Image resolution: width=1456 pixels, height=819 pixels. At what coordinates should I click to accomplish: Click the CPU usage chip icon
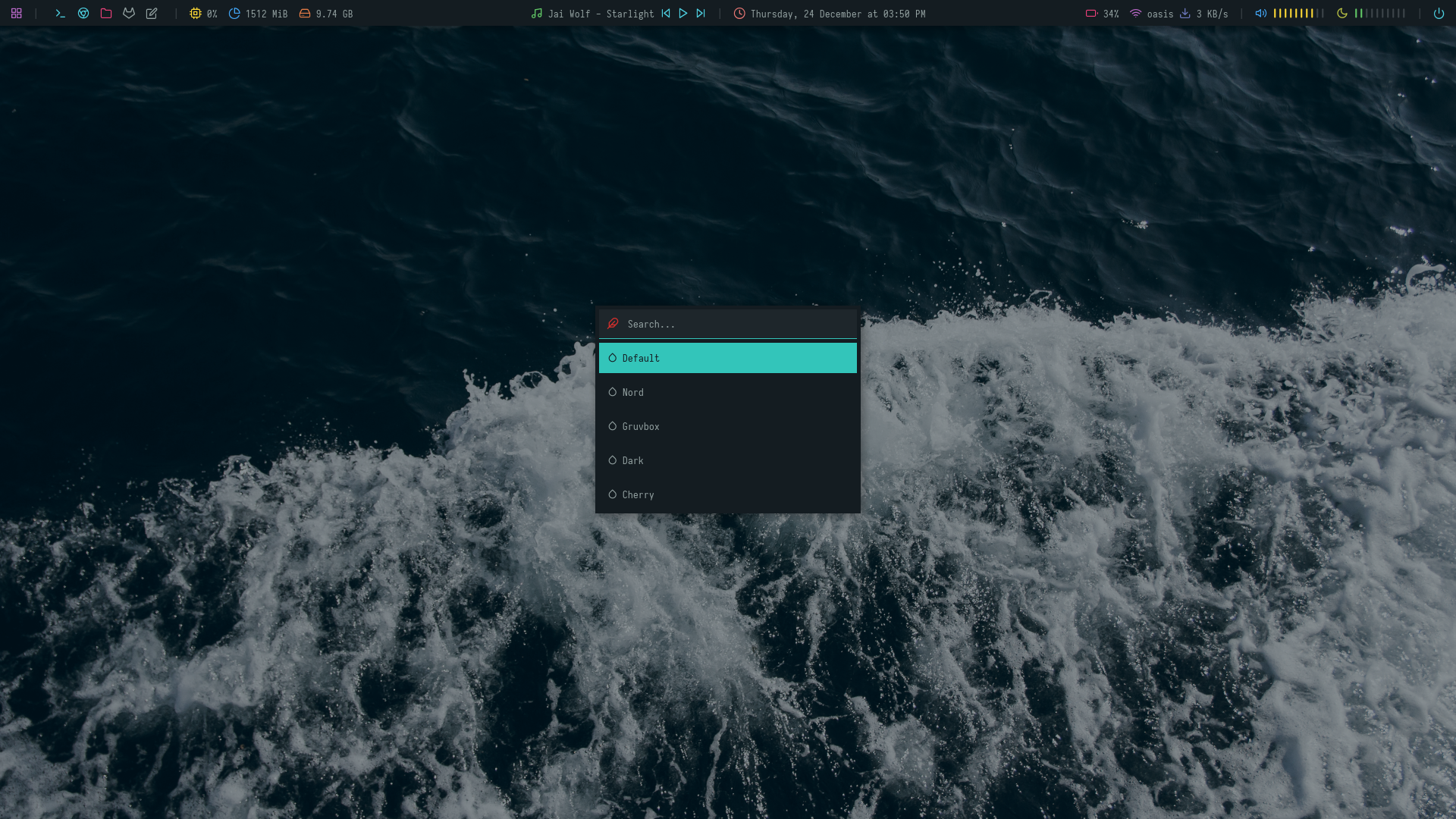[195, 14]
